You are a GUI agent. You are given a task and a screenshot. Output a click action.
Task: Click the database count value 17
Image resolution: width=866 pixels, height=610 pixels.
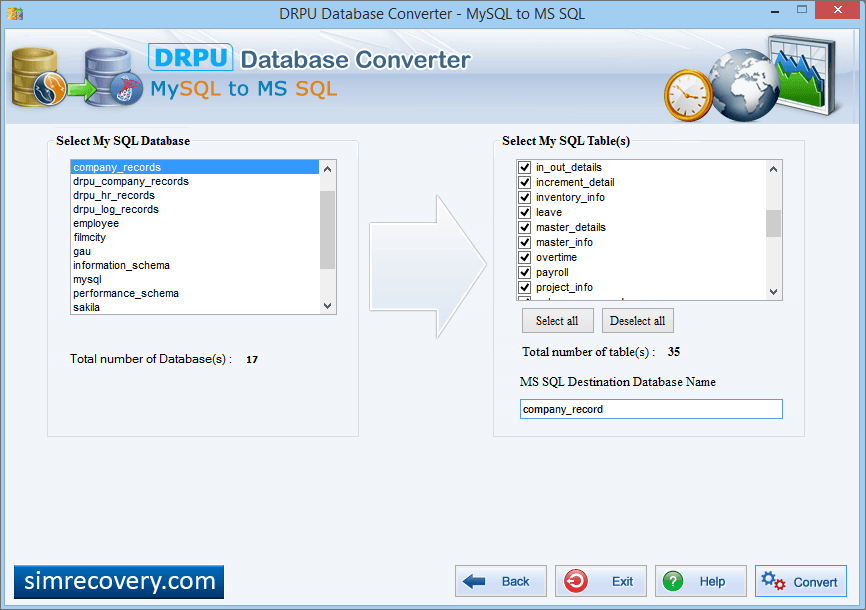pos(252,360)
